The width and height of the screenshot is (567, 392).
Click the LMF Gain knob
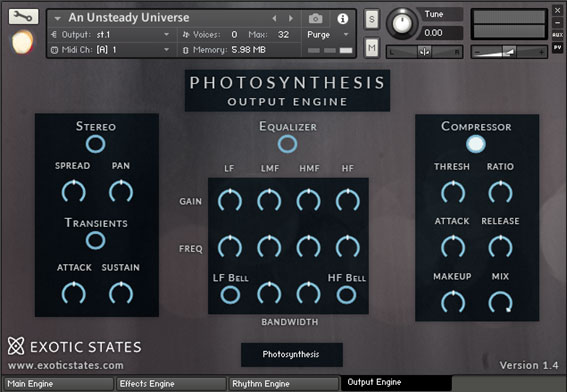coord(269,200)
